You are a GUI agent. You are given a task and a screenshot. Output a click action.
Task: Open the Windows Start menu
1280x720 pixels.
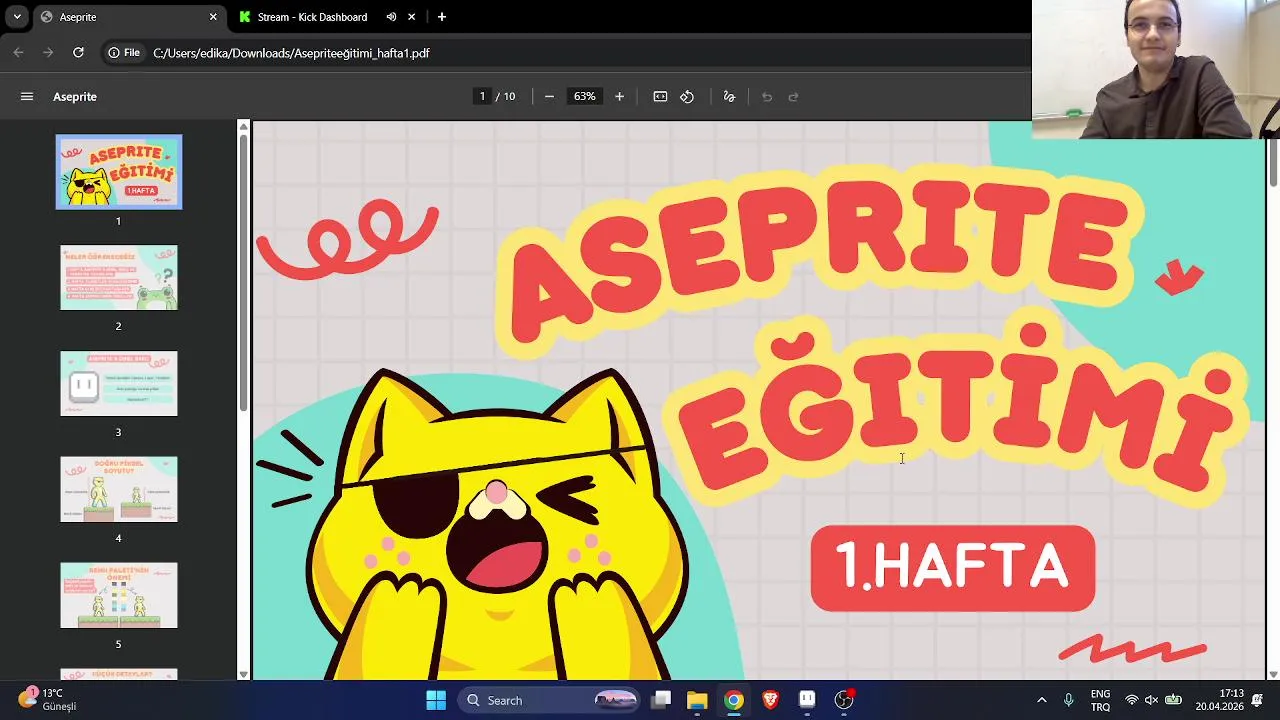coord(436,700)
